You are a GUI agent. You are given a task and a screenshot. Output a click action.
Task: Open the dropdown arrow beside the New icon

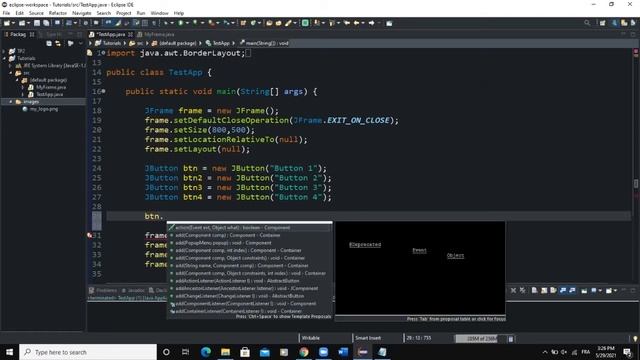click(x=13, y=23)
